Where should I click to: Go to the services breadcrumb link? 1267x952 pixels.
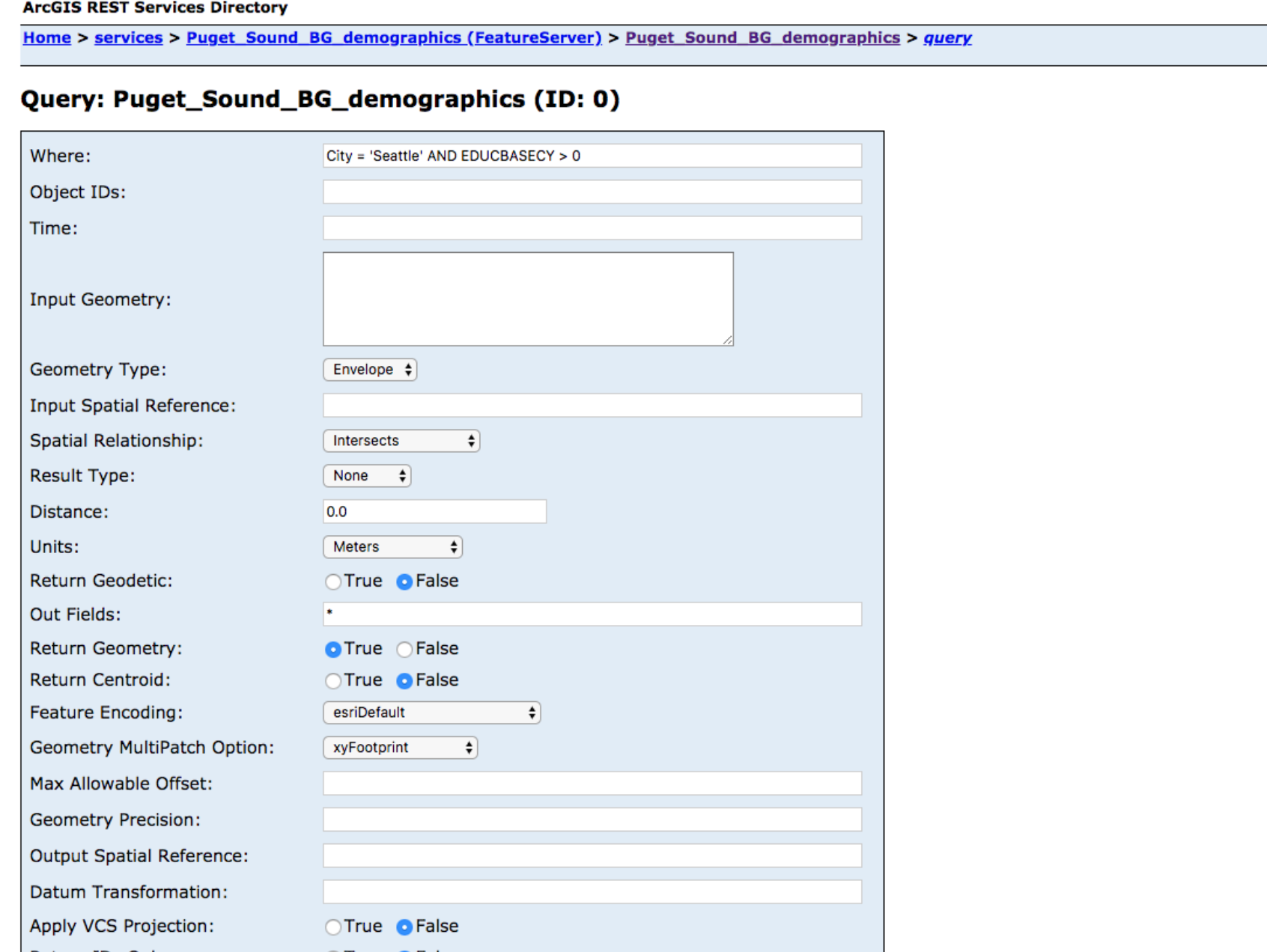(128, 37)
